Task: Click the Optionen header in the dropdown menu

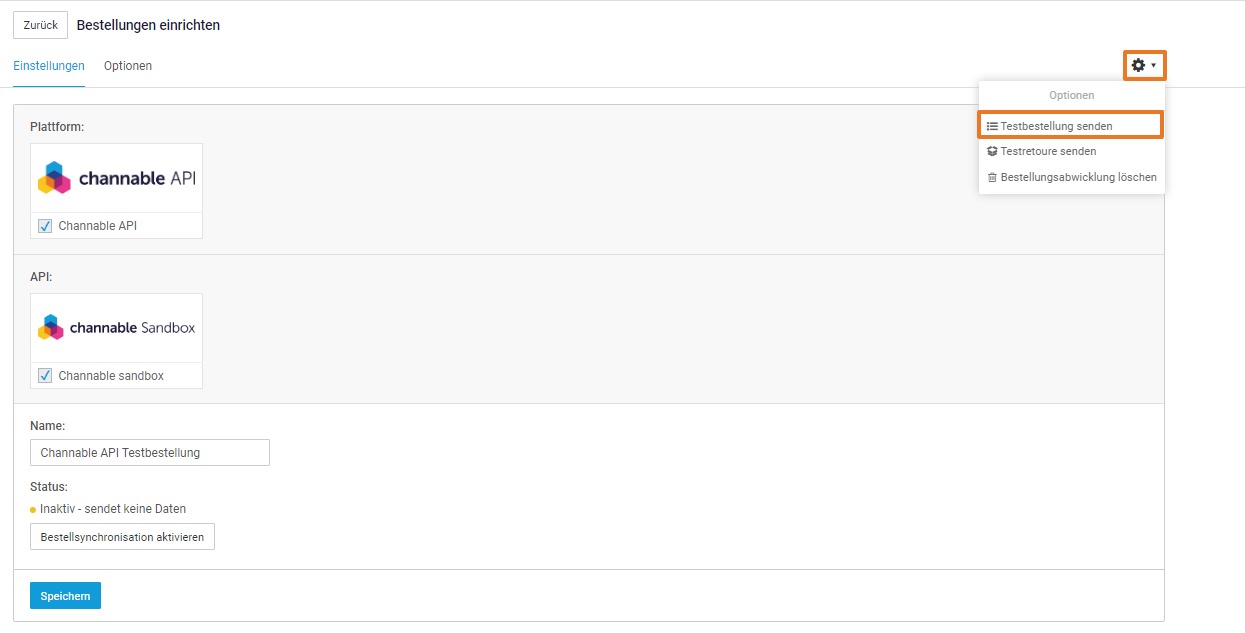Action: (x=1071, y=95)
